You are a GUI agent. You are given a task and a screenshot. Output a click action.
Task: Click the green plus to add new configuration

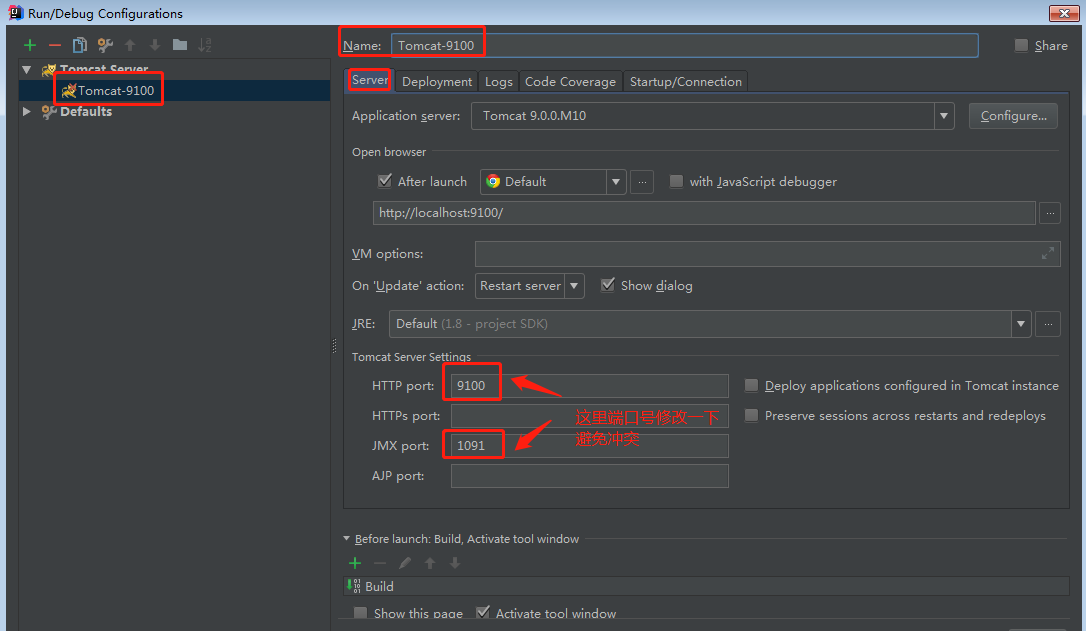coord(30,45)
